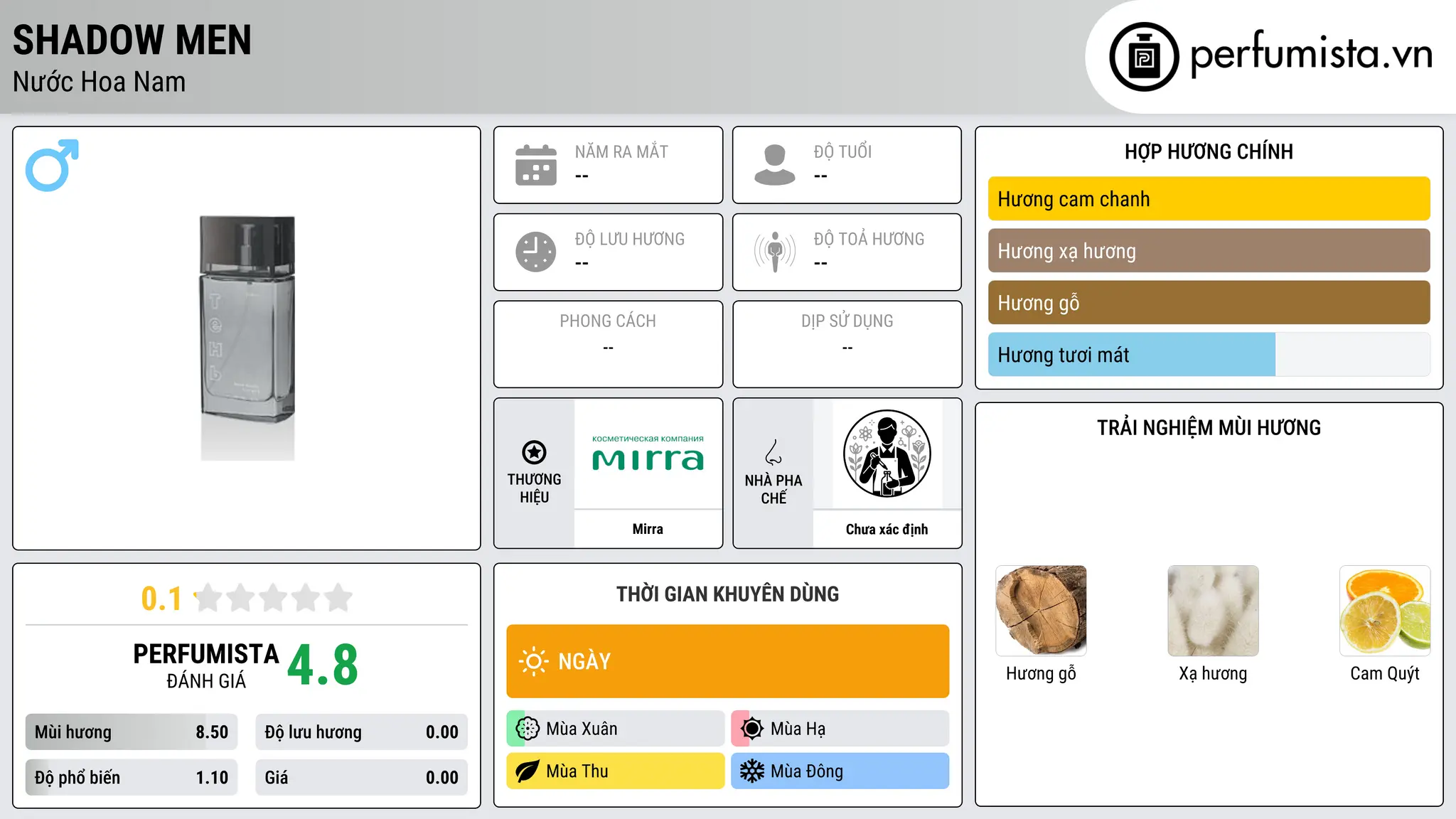Click the Dịp sử dụng info card
The width and height of the screenshot is (1456, 819).
click(847, 344)
